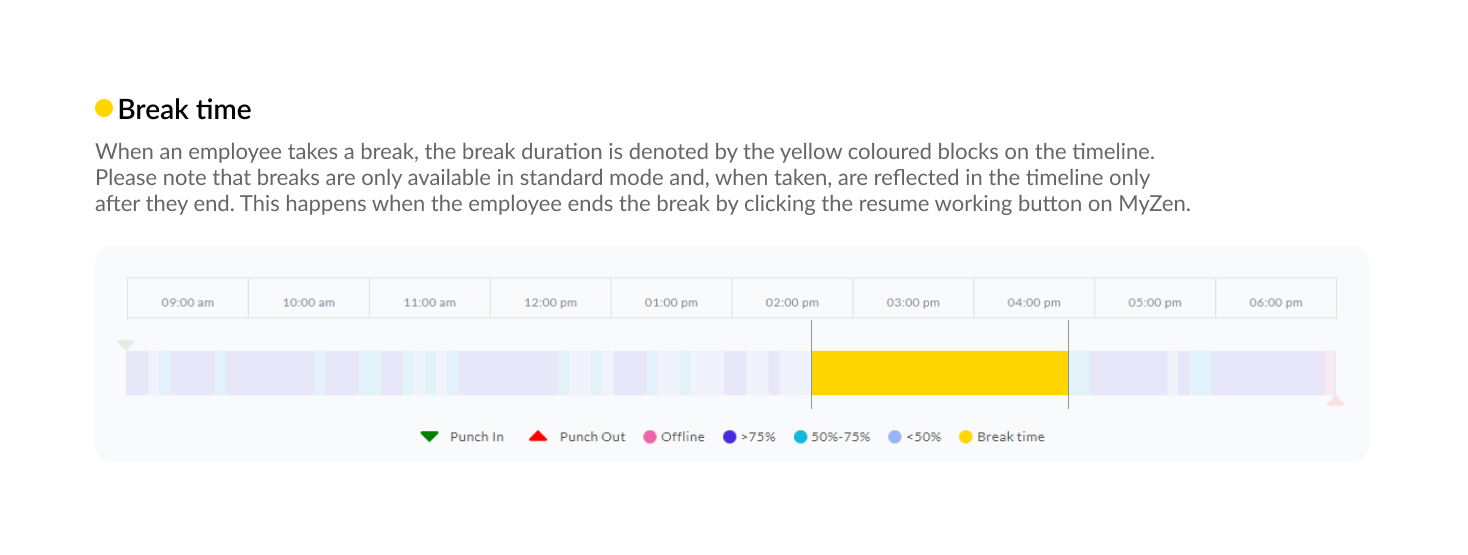
Task: Click the green Punch In legend triangle
Action: tap(430, 436)
